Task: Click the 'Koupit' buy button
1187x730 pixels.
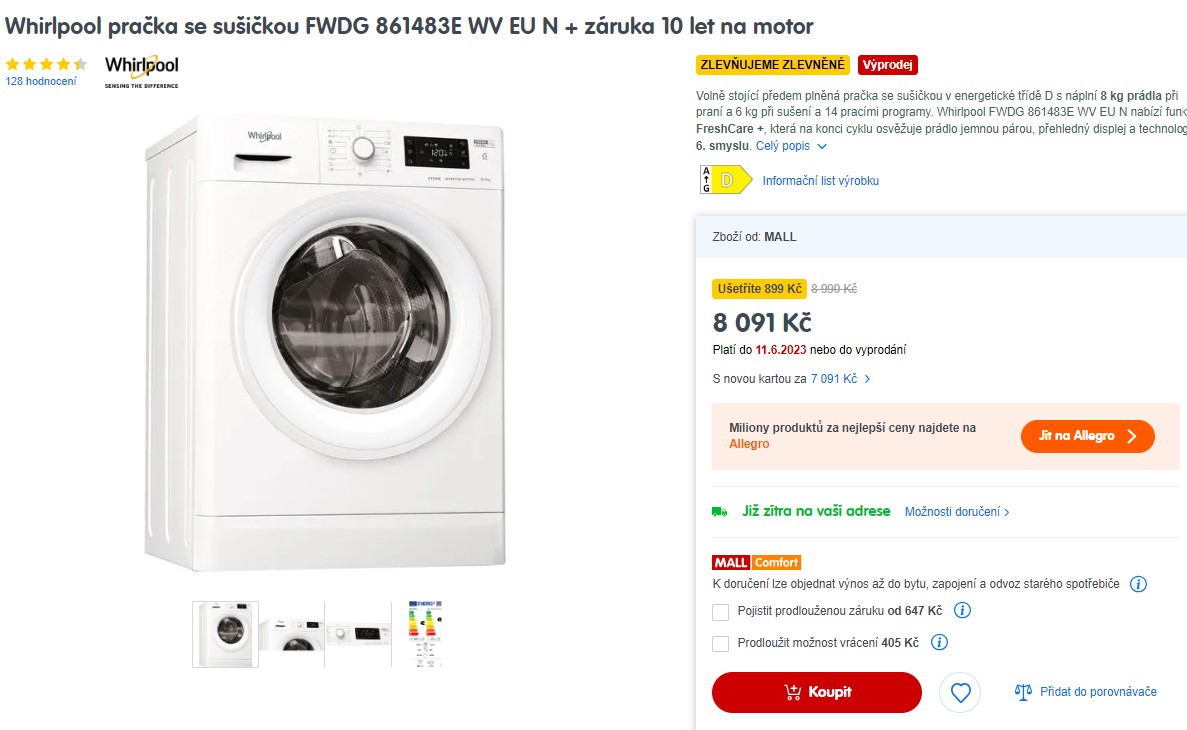Action: (817, 692)
